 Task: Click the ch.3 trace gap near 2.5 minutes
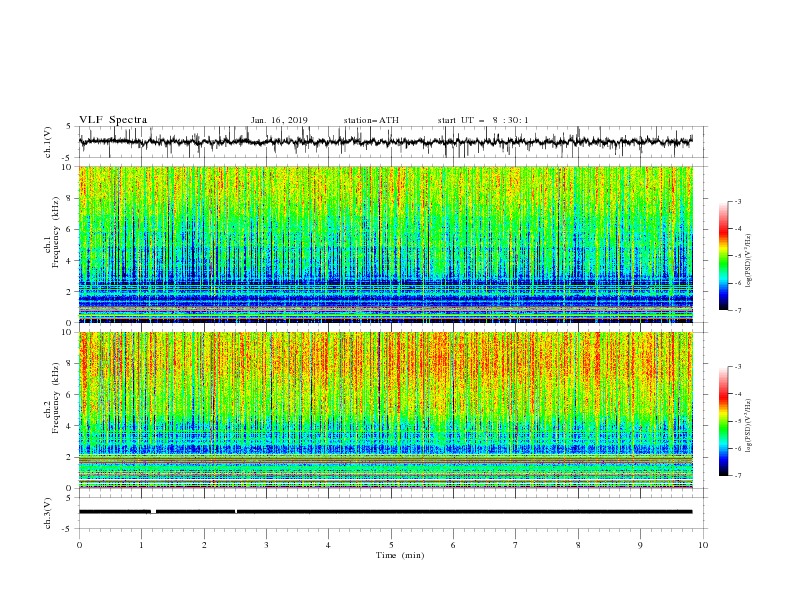click(236, 512)
